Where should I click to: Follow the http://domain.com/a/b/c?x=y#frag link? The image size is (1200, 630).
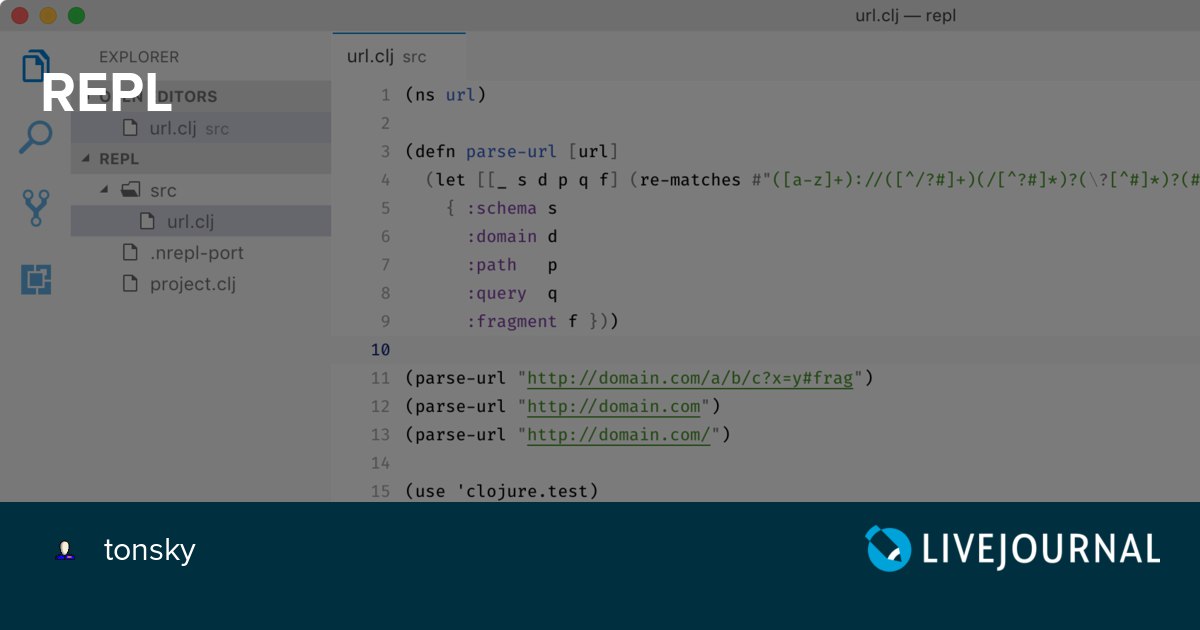[x=690, y=378]
